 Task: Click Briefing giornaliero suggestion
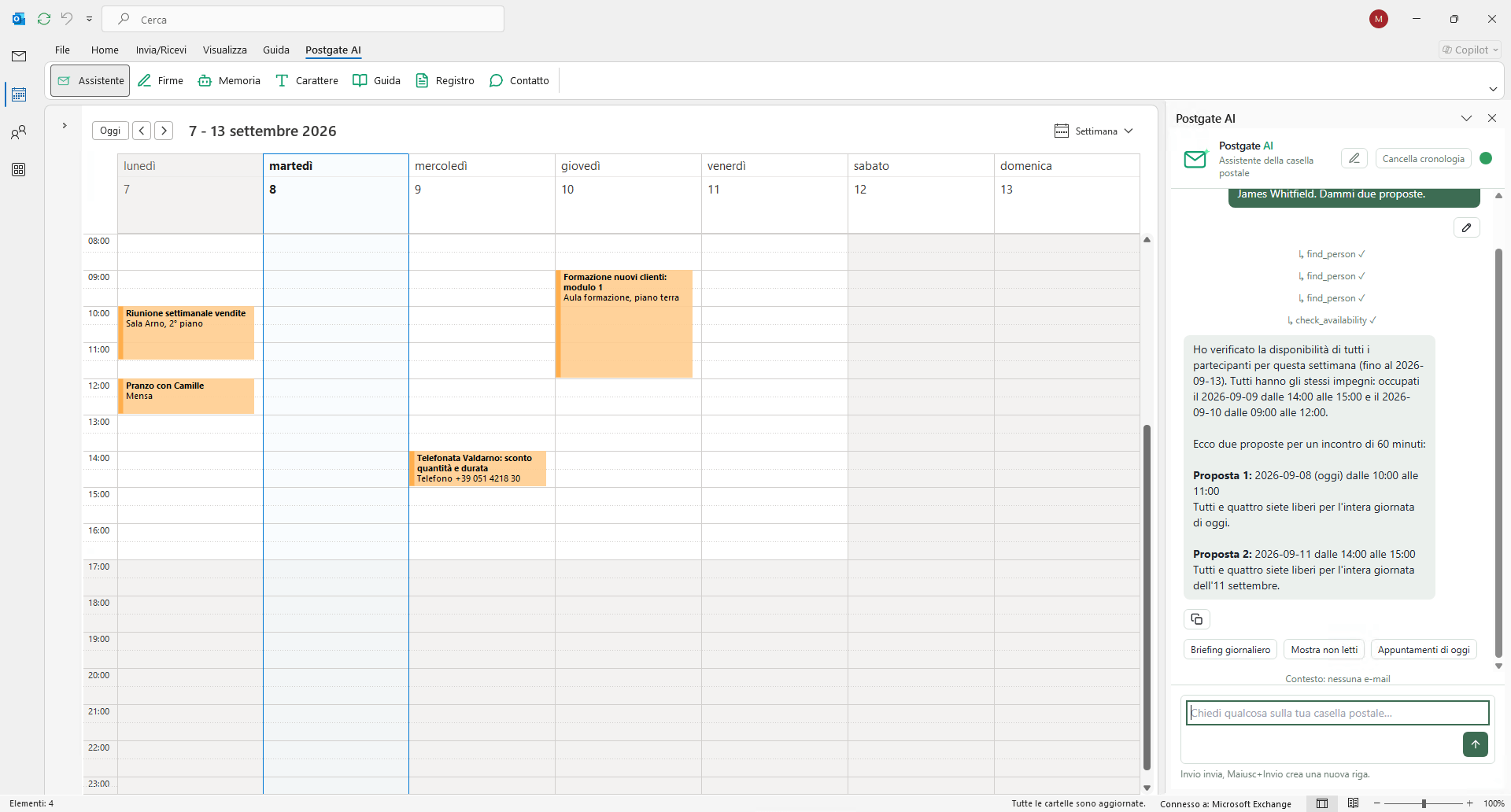pos(1230,650)
